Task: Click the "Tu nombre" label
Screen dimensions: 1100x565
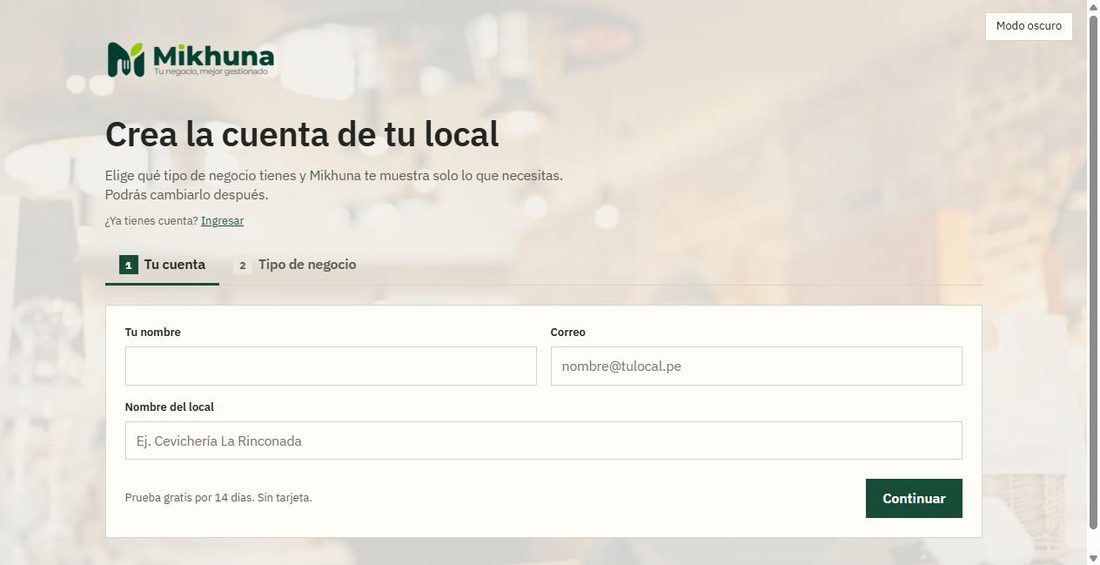Action: [152, 332]
